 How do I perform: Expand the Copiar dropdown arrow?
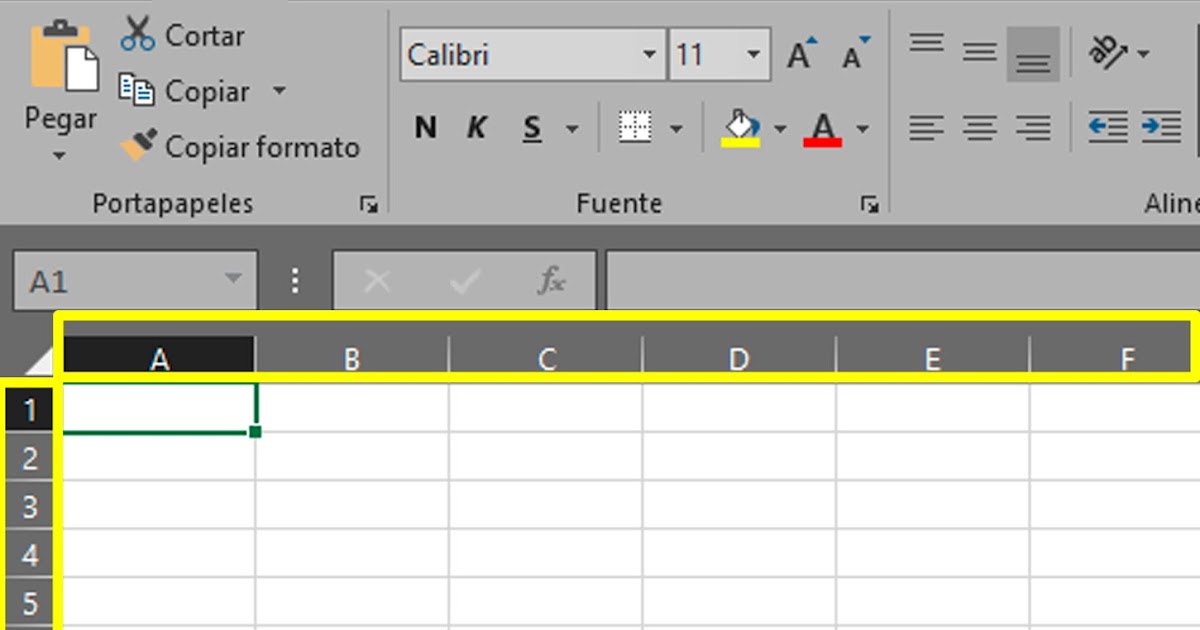point(280,91)
